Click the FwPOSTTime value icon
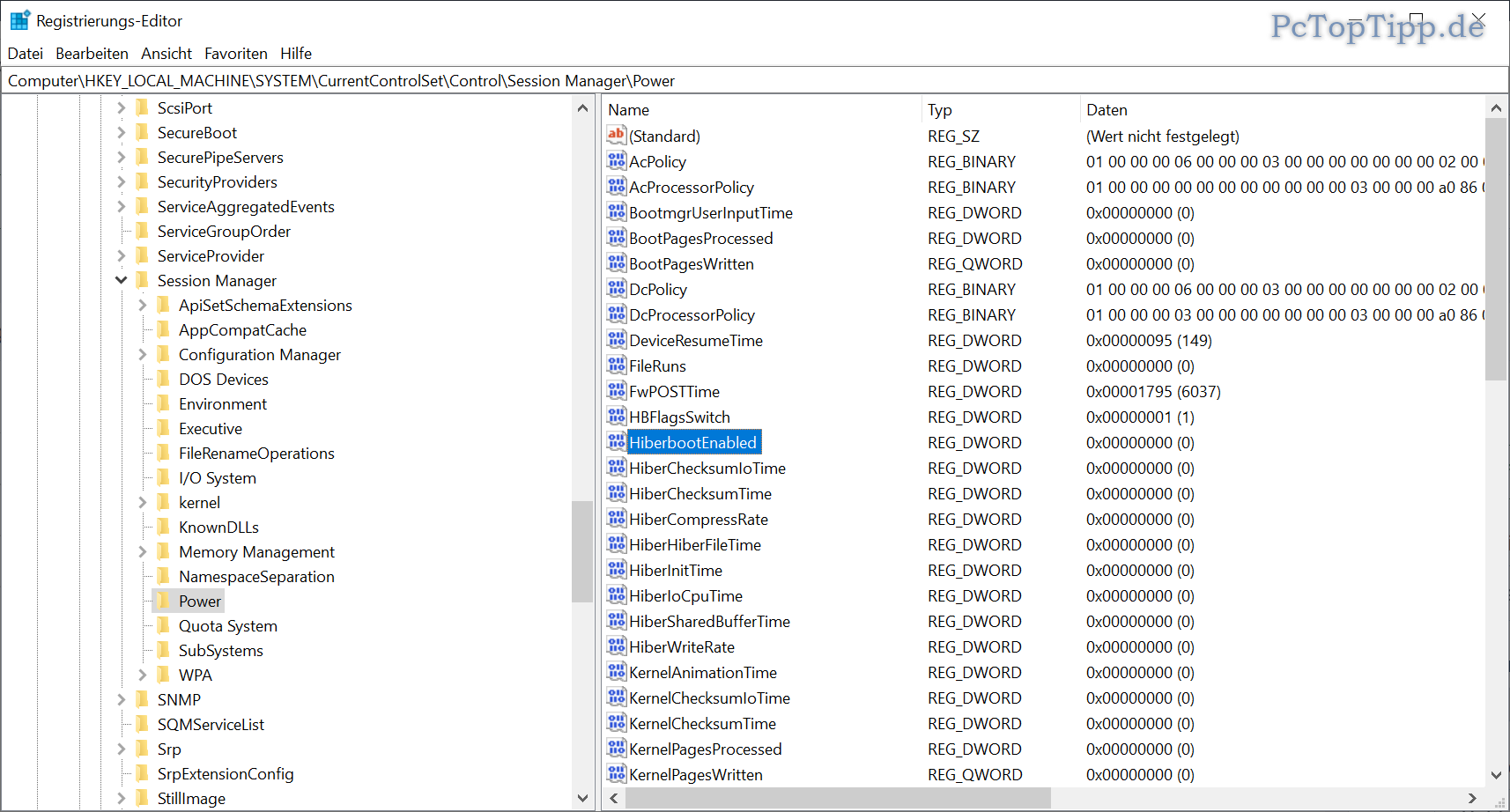The image size is (1510, 812). click(x=617, y=391)
